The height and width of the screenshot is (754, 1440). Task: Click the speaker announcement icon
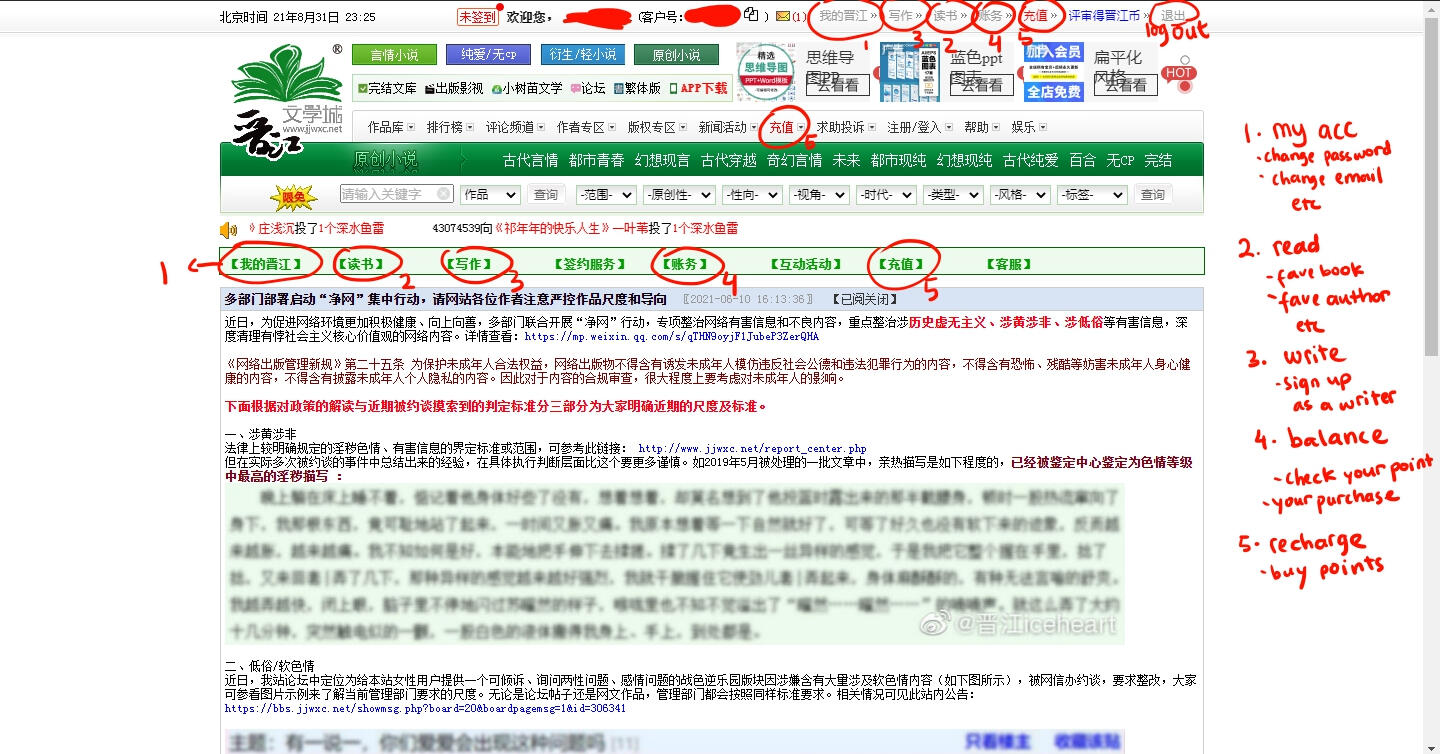(228, 229)
